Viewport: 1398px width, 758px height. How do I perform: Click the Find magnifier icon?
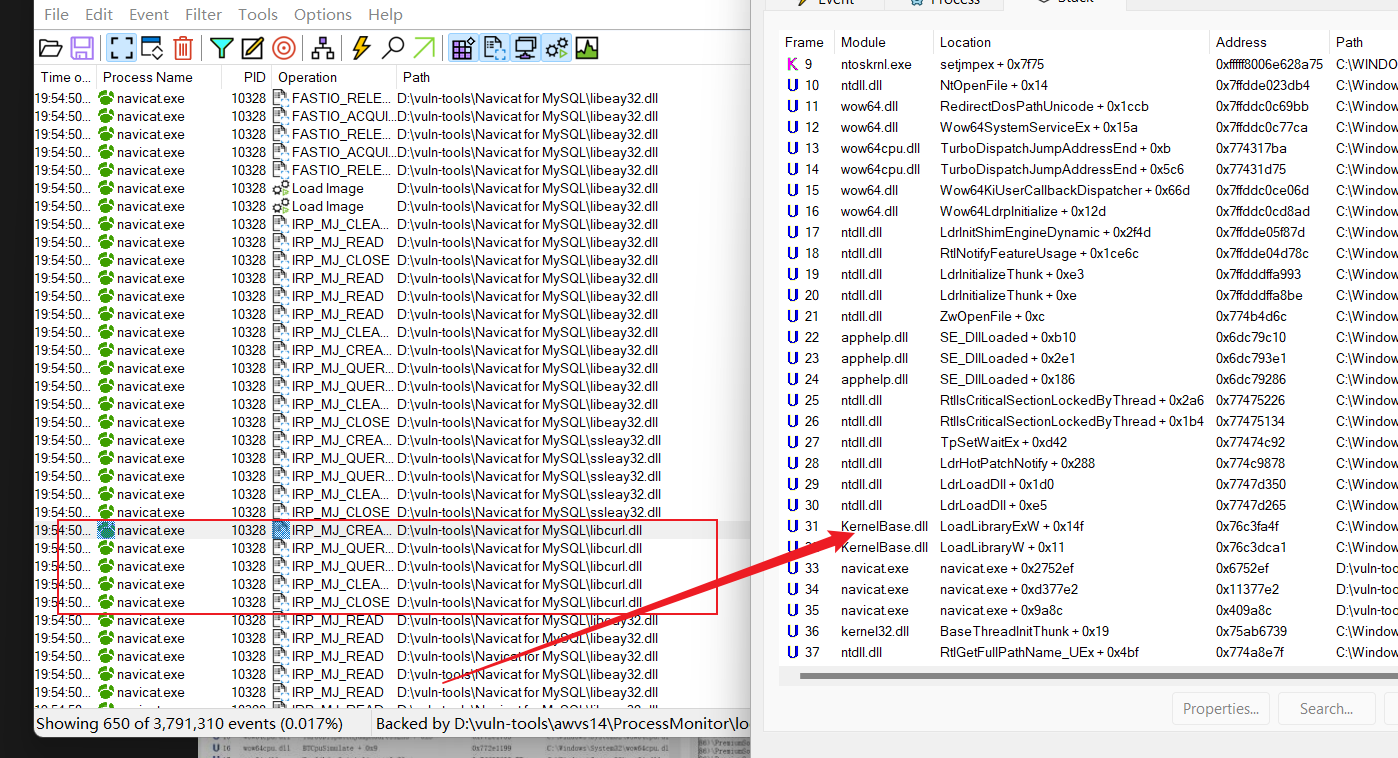tap(393, 47)
